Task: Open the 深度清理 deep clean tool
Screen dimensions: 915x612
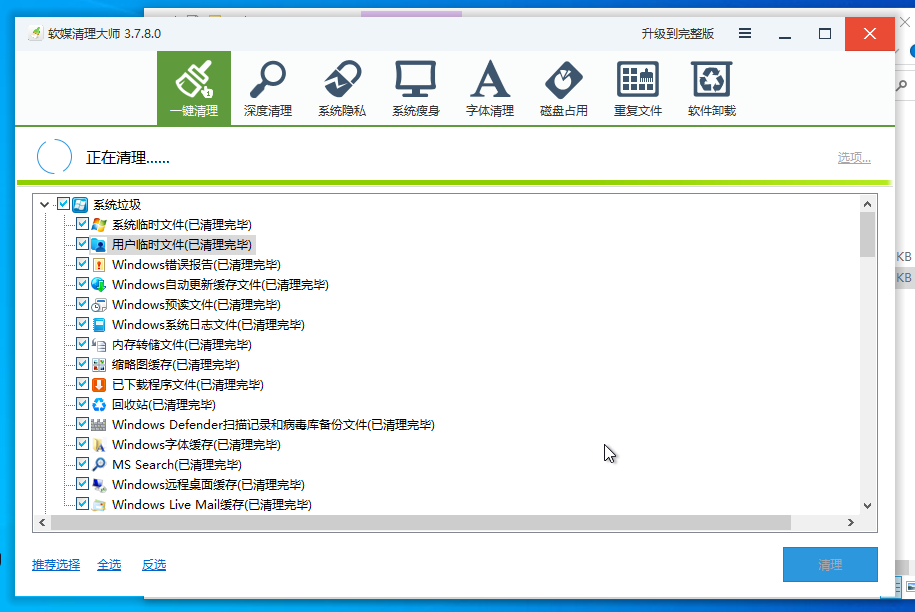Action: [x=267, y=87]
